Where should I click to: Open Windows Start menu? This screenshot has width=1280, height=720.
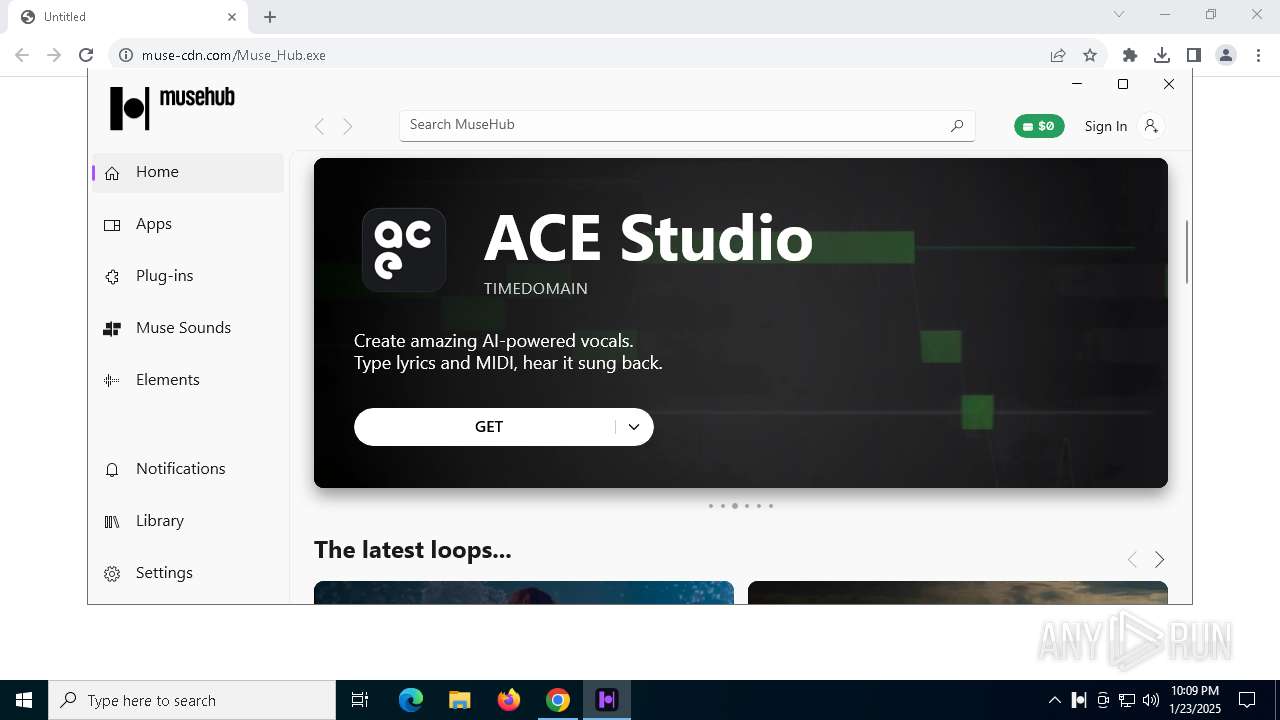[x=24, y=700]
